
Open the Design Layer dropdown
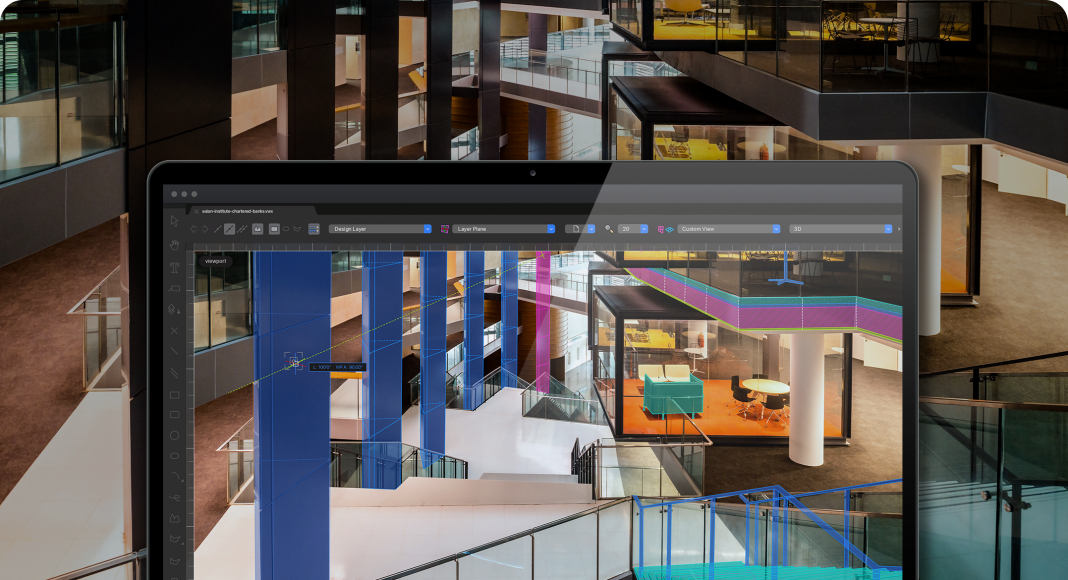pyautogui.click(x=380, y=229)
